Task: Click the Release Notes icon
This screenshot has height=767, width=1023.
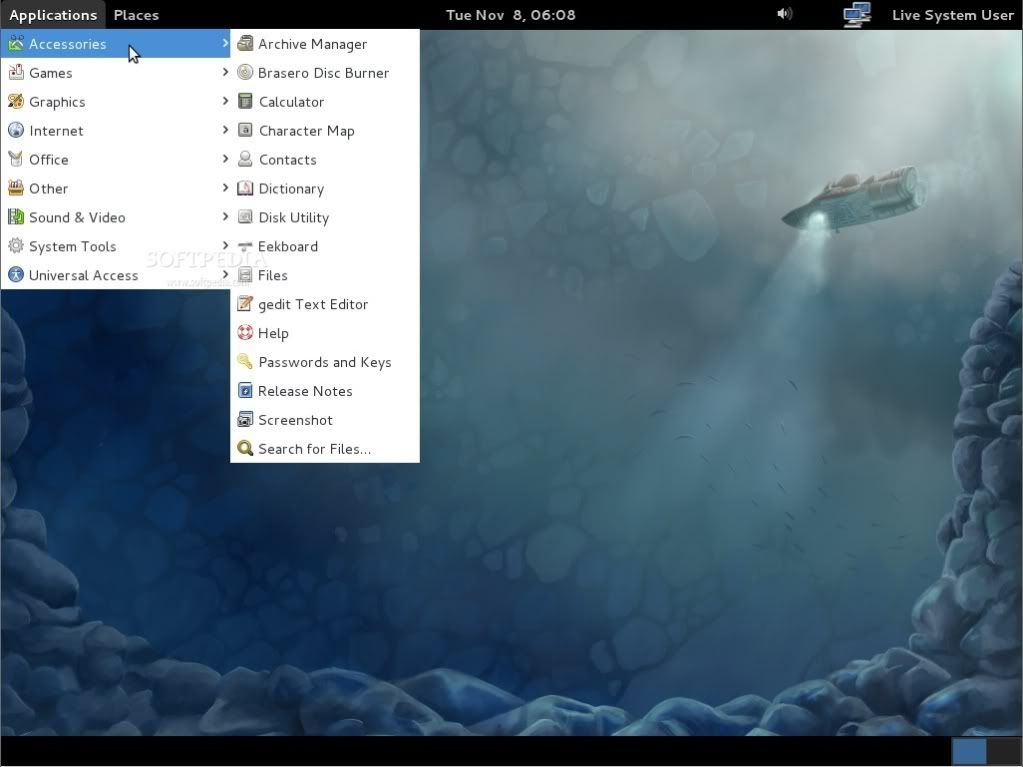Action: [x=245, y=391]
